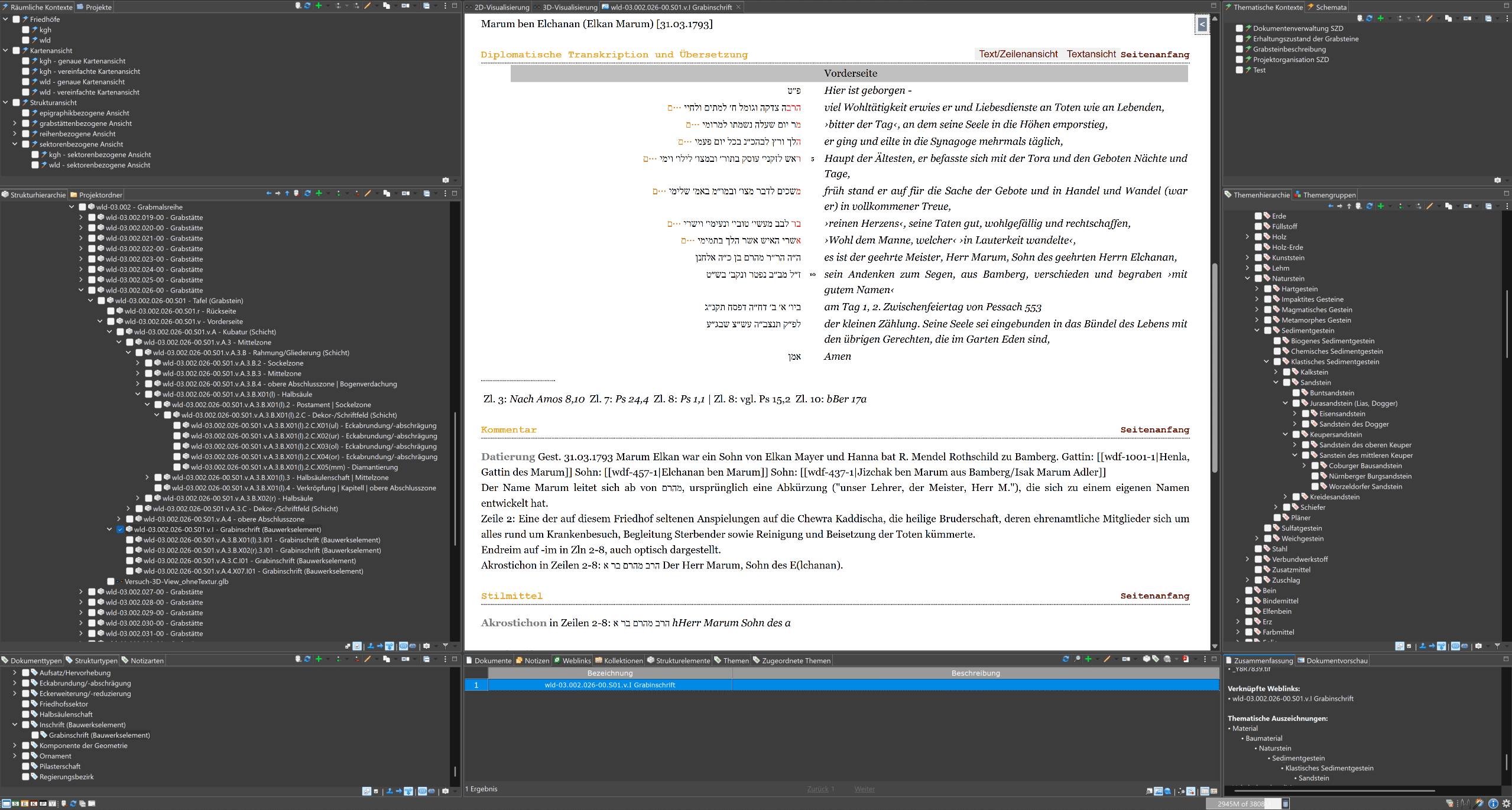Click the pencil edit icon in Strukturhierarchie toolbar
The image size is (1512, 810).
tap(368, 193)
